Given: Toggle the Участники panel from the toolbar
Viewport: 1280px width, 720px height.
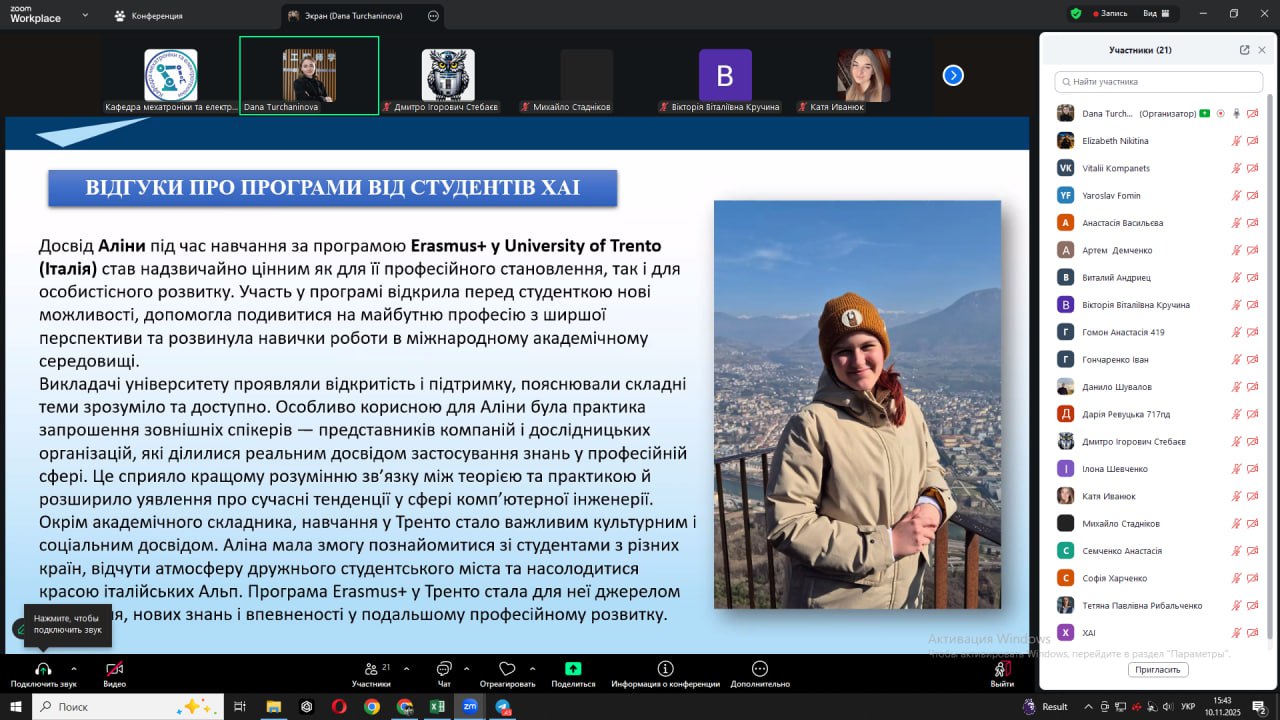Looking at the screenshot, I should coord(371,669).
